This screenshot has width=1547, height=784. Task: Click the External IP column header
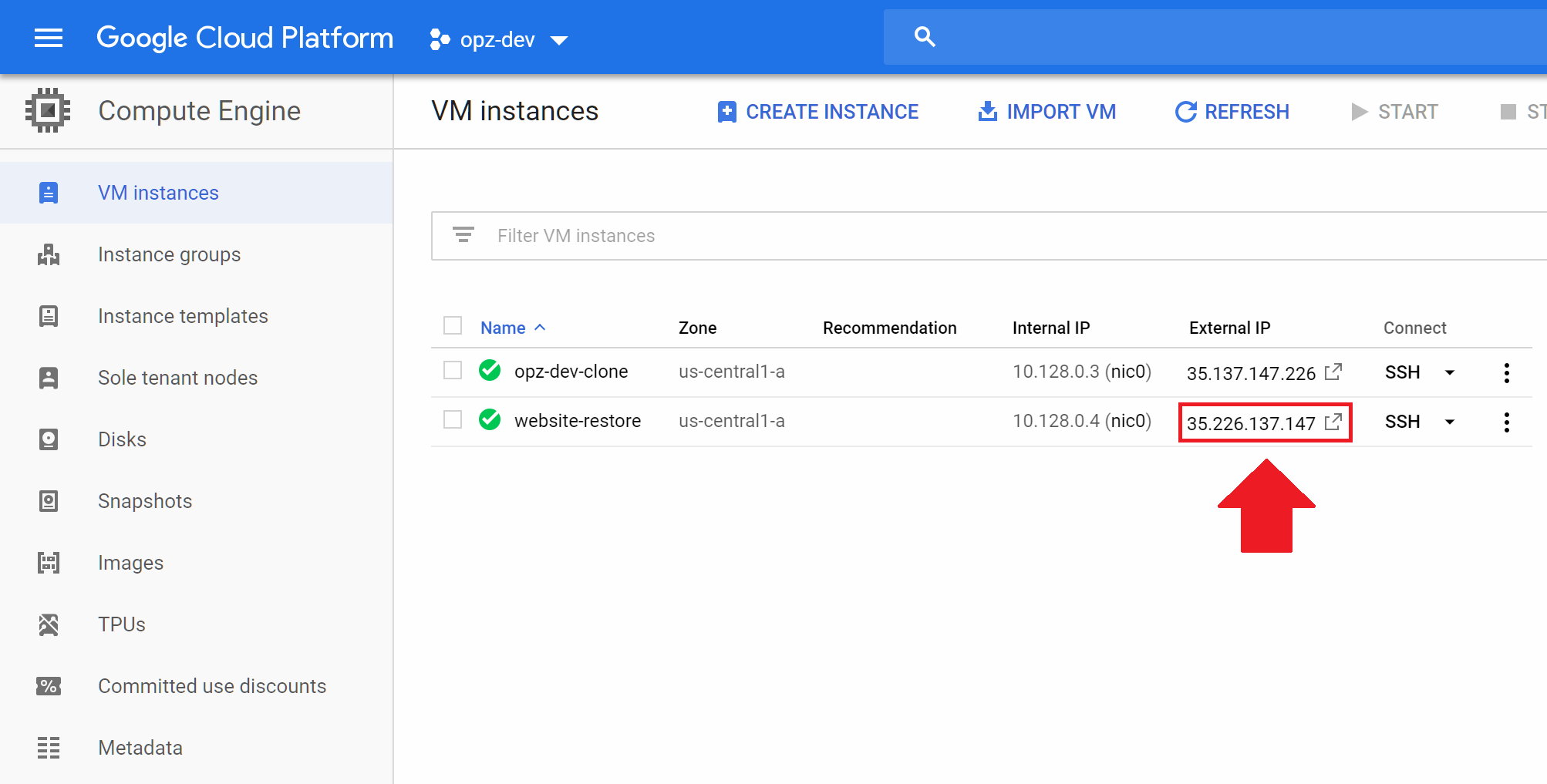[1229, 328]
